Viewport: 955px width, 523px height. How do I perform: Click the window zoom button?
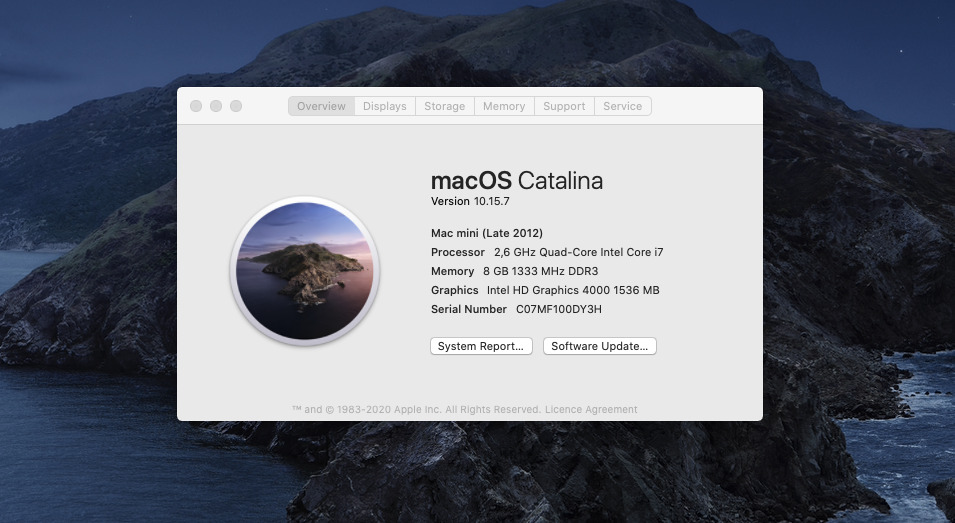236,106
